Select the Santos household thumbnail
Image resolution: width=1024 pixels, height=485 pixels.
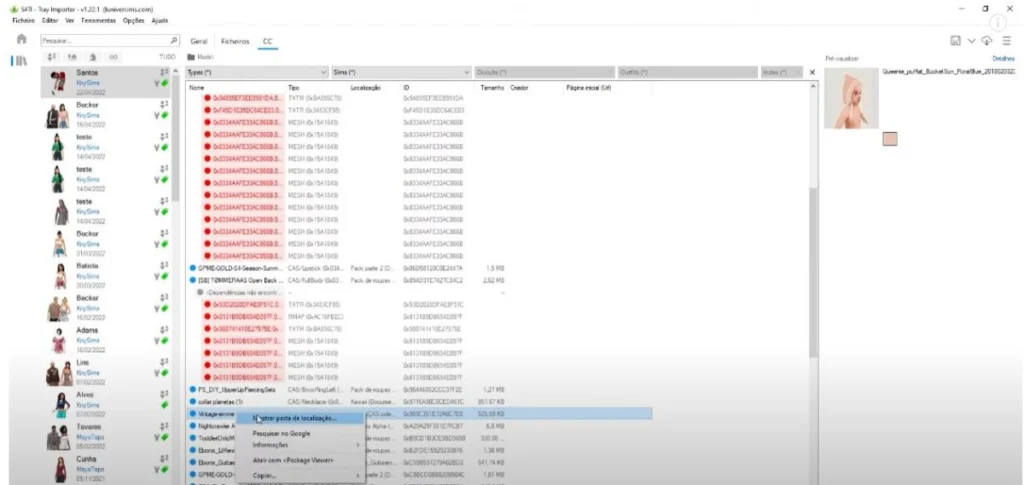(59, 82)
